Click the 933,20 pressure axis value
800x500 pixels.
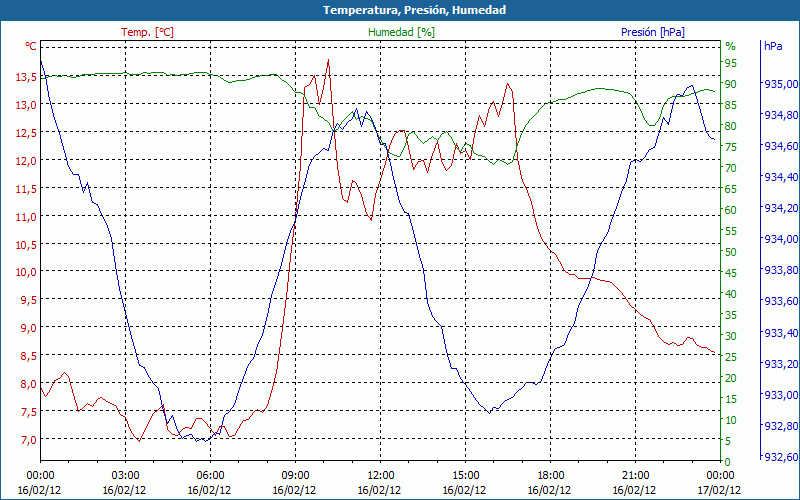click(781, 364)
